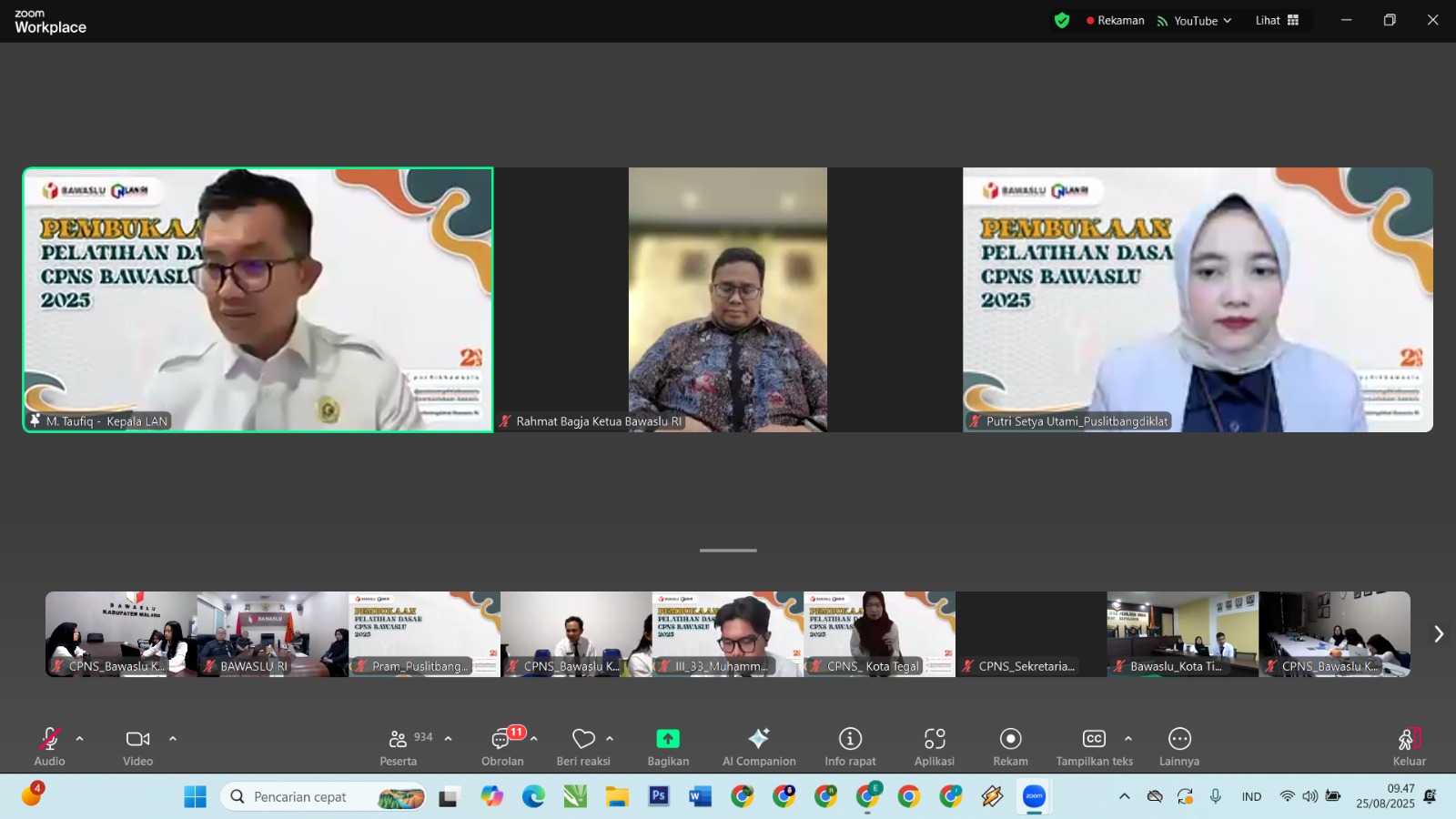Show next participants with right arrow
The width and height of the screenshot is (1456, 819).
point(1438,634)
